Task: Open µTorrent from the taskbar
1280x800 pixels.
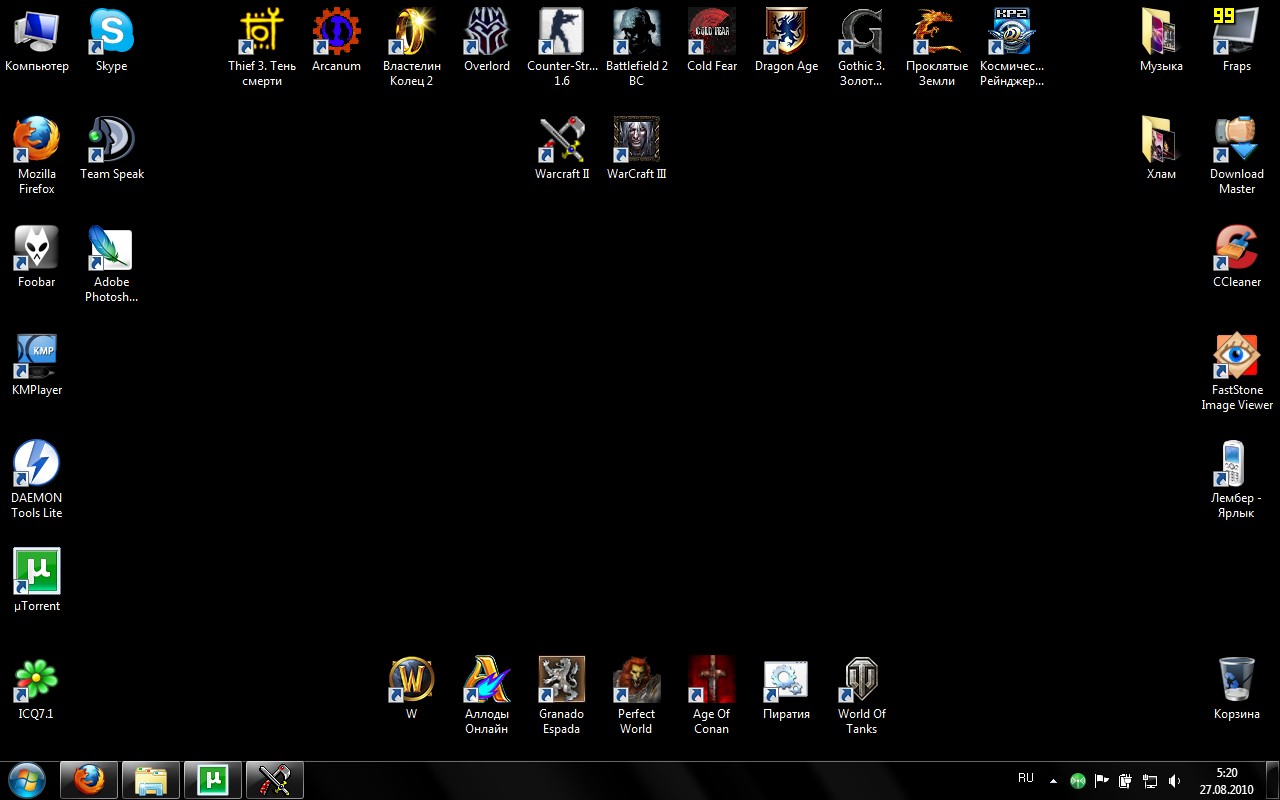Action: [213, 780]
